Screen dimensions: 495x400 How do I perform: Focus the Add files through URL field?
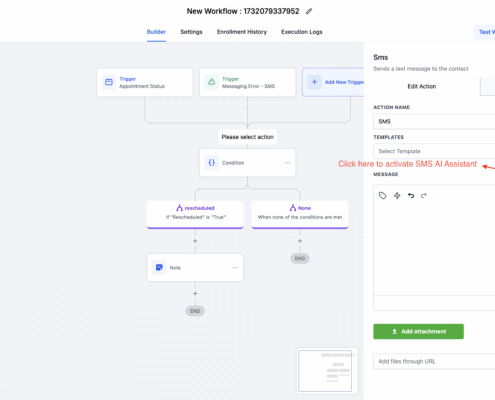tap(434, 361)
